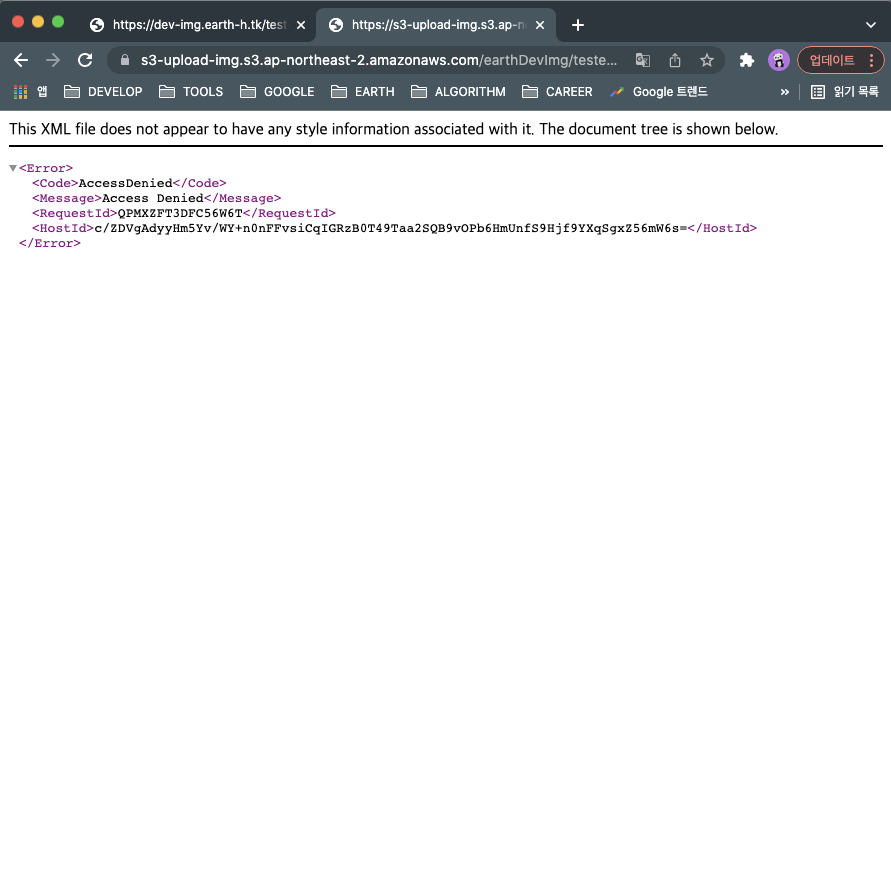Close the dev-img.earth-h.tk tab
The image size is (891, 874).
click(x=301, y=25)
